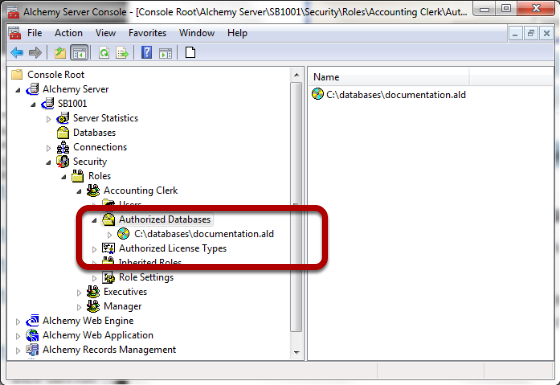Click the Refresh toolbar icon
Screen dimensions: 560x385
point(104,53)
